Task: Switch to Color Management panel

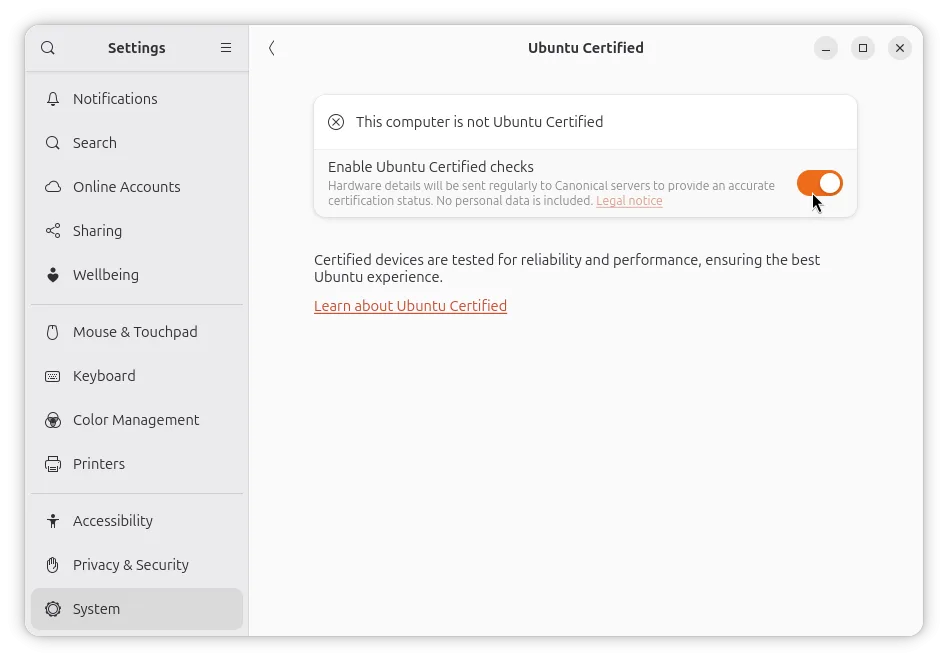Action: click(137, 420)
